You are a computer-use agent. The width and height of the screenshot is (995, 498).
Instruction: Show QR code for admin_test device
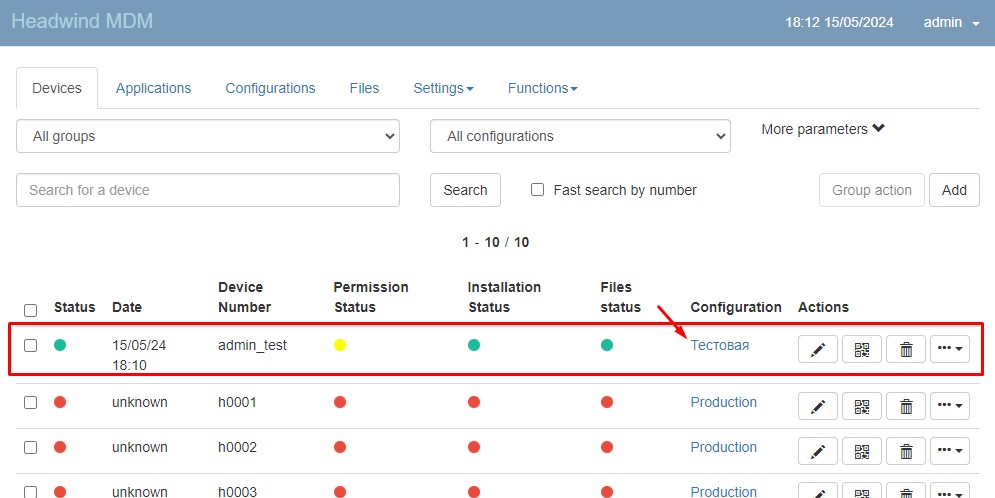click(862, 349)
